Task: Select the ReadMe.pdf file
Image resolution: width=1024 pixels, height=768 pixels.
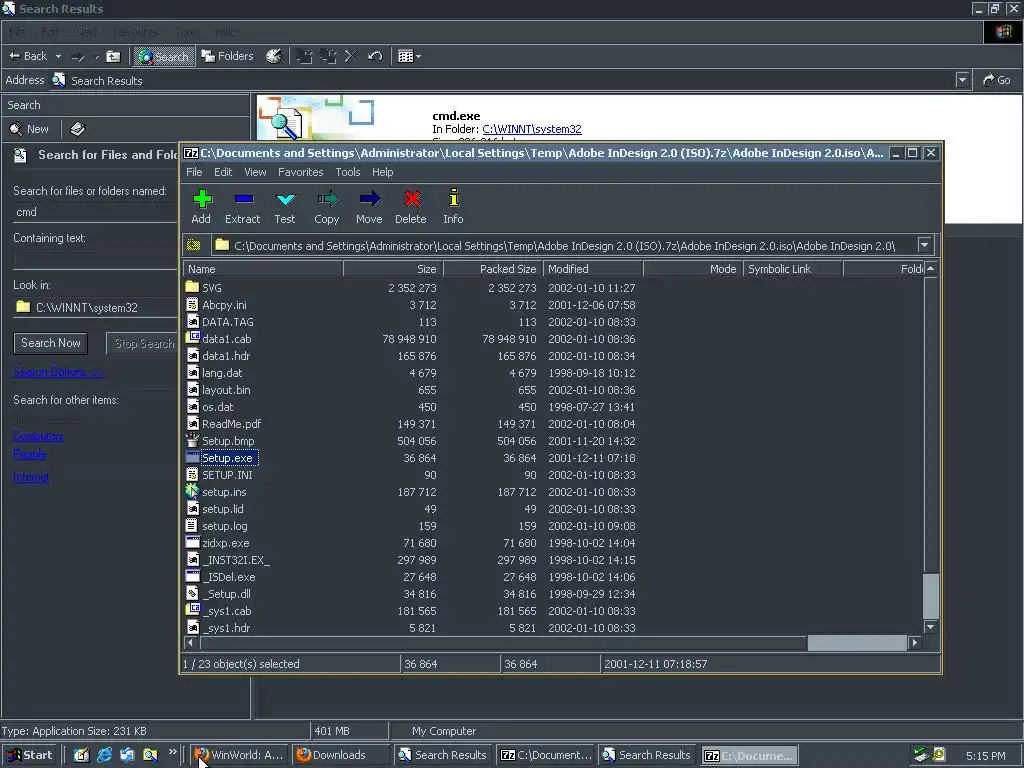Action: coord(231,424)
